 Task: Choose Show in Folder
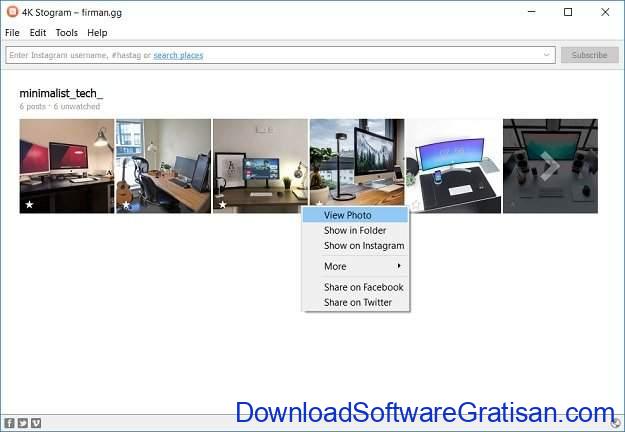point(356,230)
